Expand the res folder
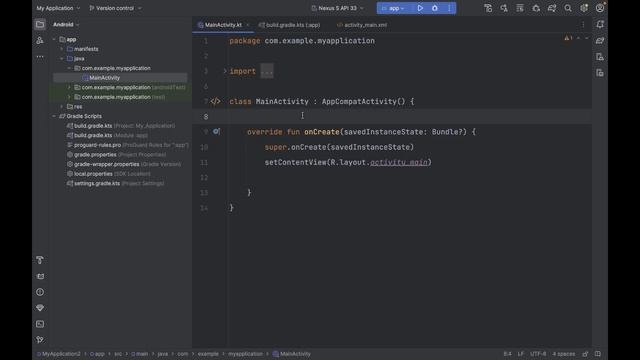Viewport: 640px width, 360px height. (62, 107)
